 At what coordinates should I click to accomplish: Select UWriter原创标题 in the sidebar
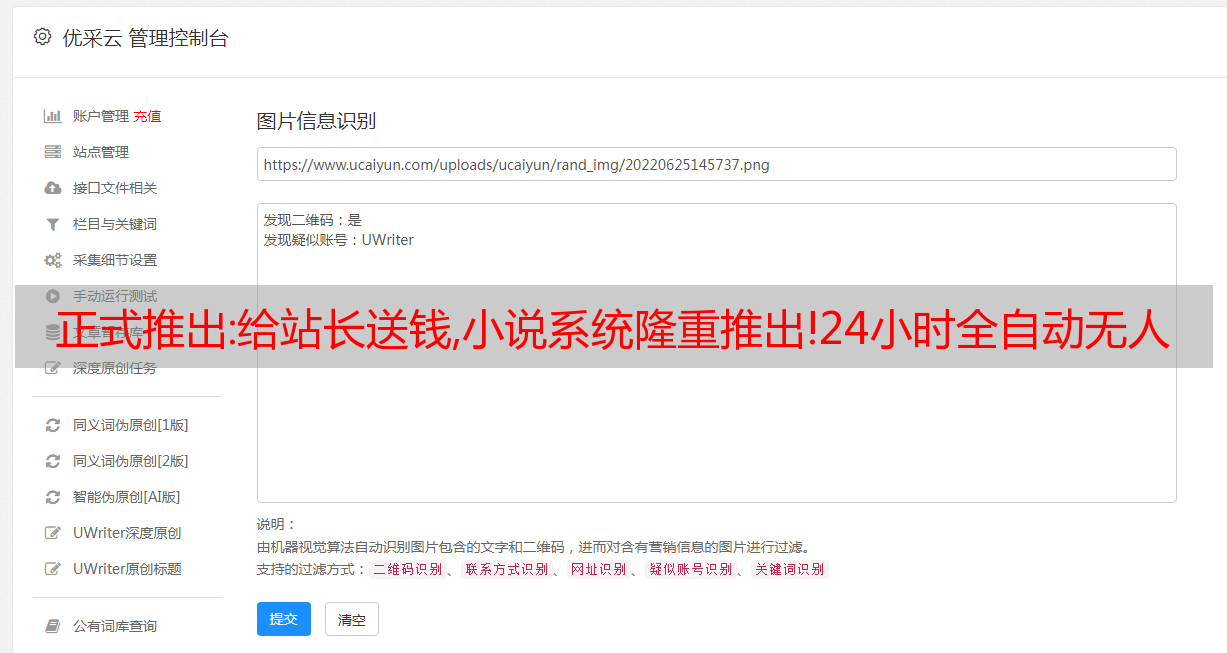(127, 569)
